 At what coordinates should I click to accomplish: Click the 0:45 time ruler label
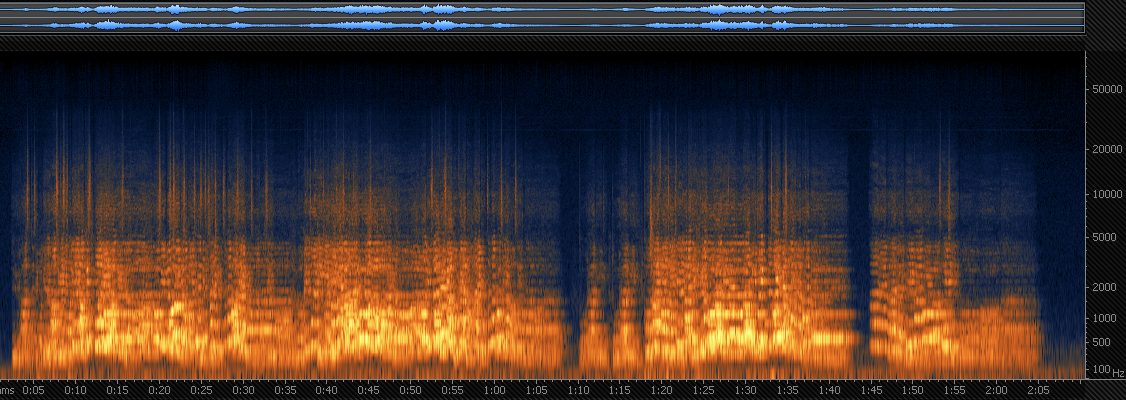pyautogui.click(x=368, y=390)
